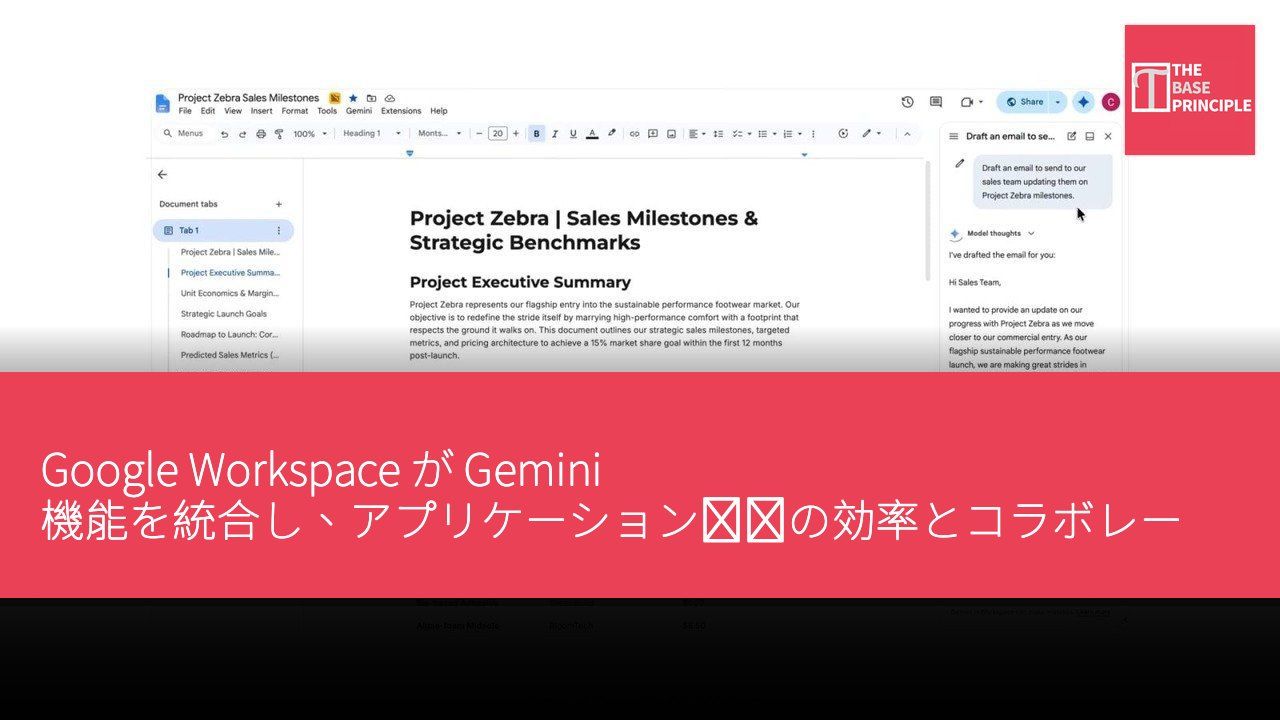Screen dimensions: 1280x720
Task: Click the Share button
Action: point(1024,102)
